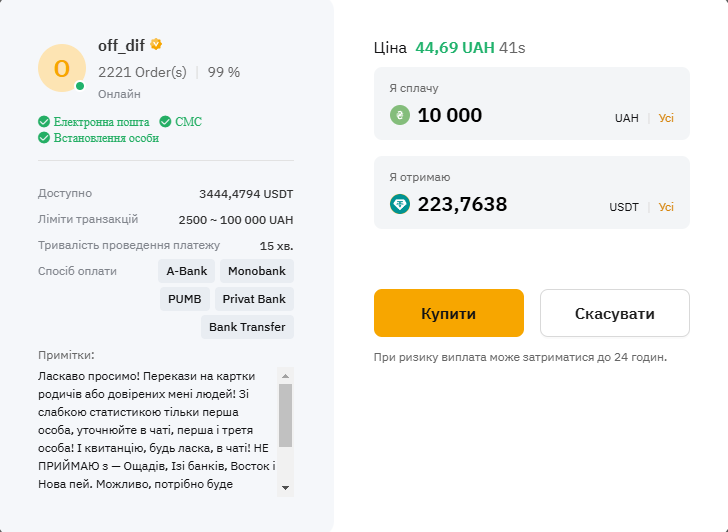Click the СМС verification checkmark icon

pos(165,122)
